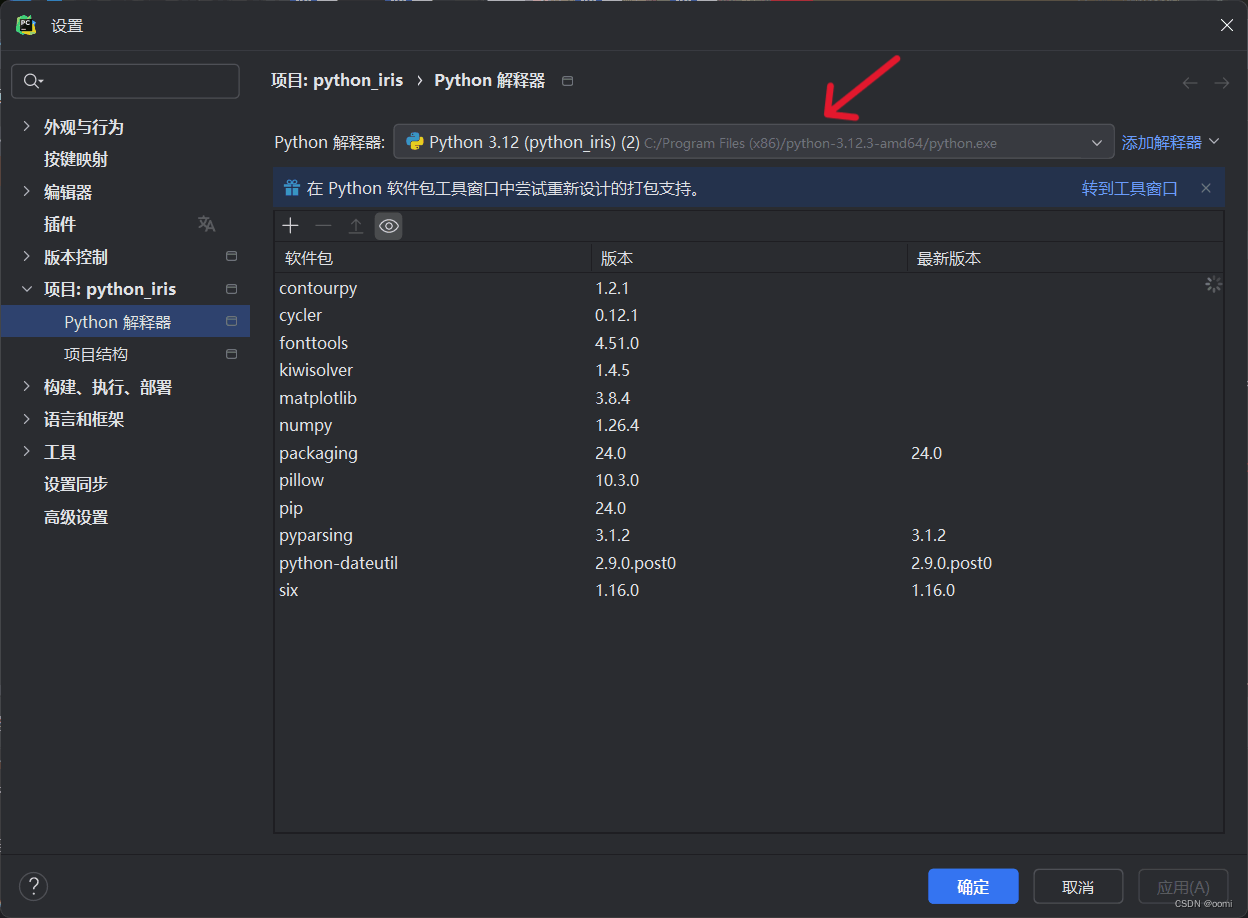This screenshot has width=1248, height=918.
Task: Click the project-level icon beside 项目结构
Action: click(232, 354)
